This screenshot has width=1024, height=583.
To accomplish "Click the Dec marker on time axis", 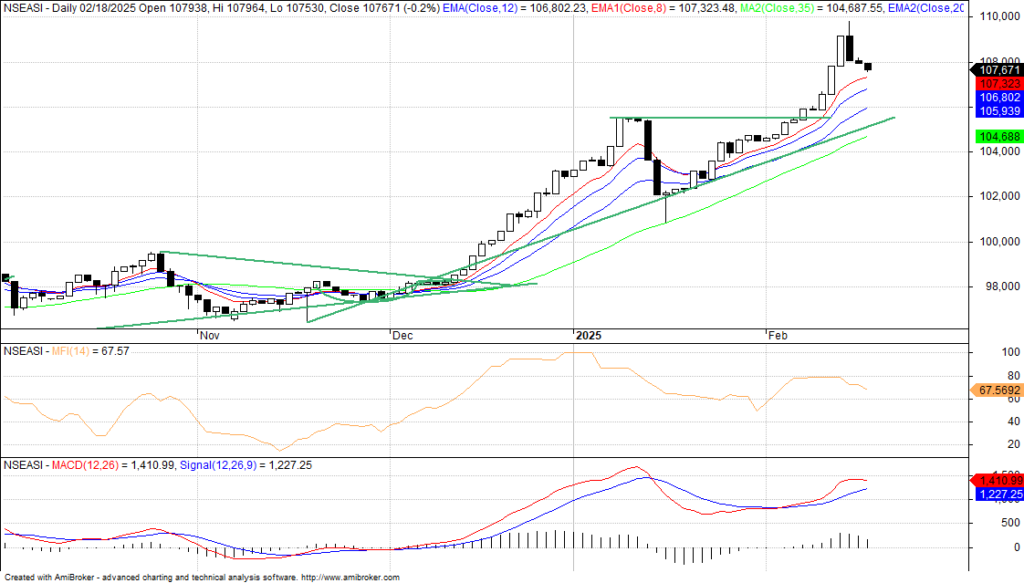I will click(402, 337).
